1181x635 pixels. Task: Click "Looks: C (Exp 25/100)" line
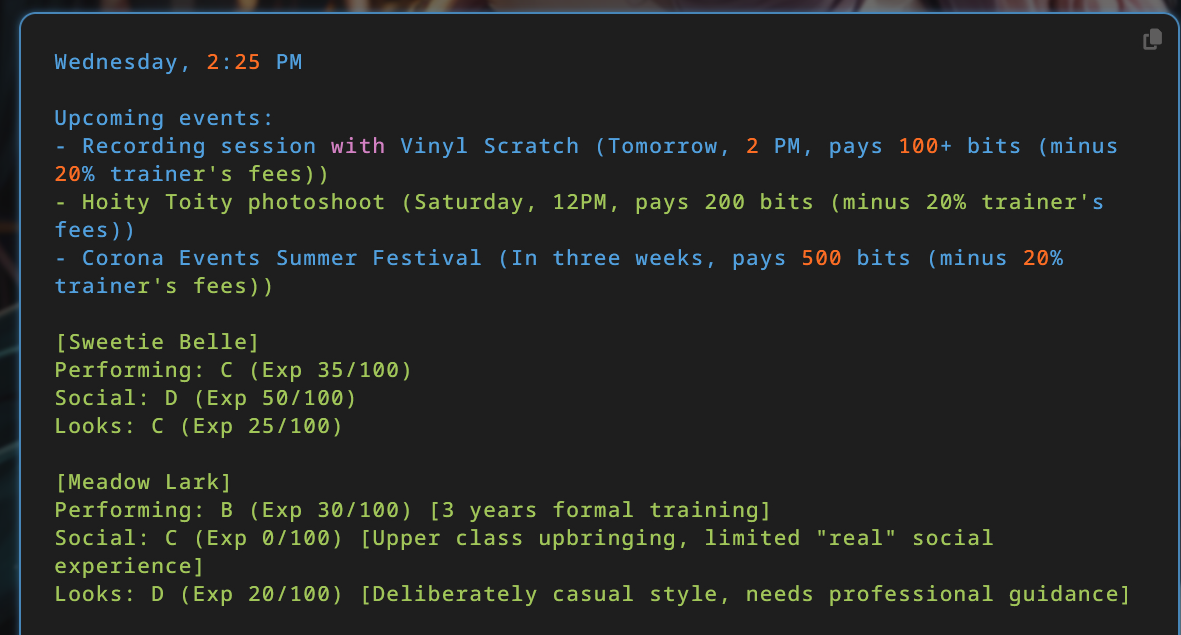199,426
